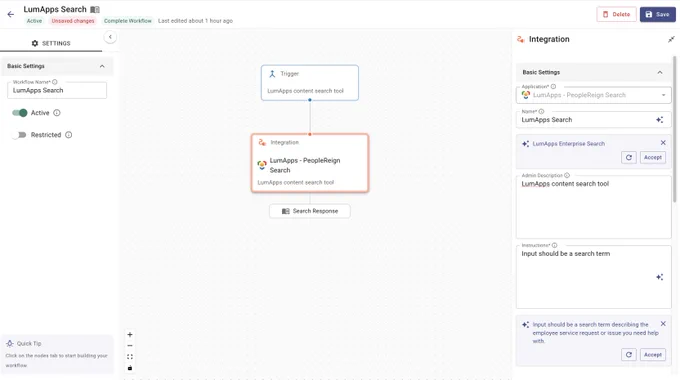
Task: Show info about the Name field
Action: [x=541, y=111]
